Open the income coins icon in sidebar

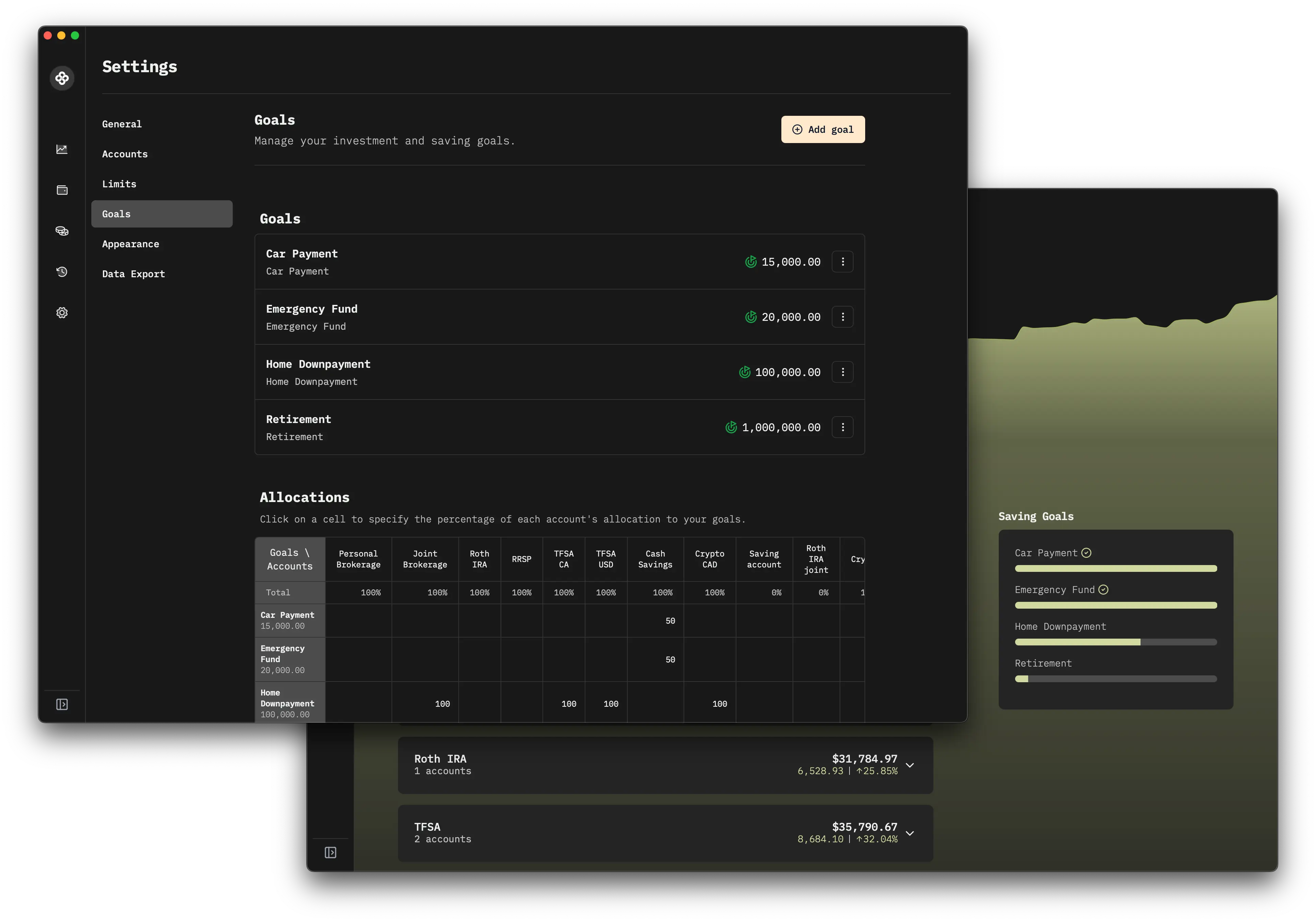pyautogui.click(x=62, y=231)
